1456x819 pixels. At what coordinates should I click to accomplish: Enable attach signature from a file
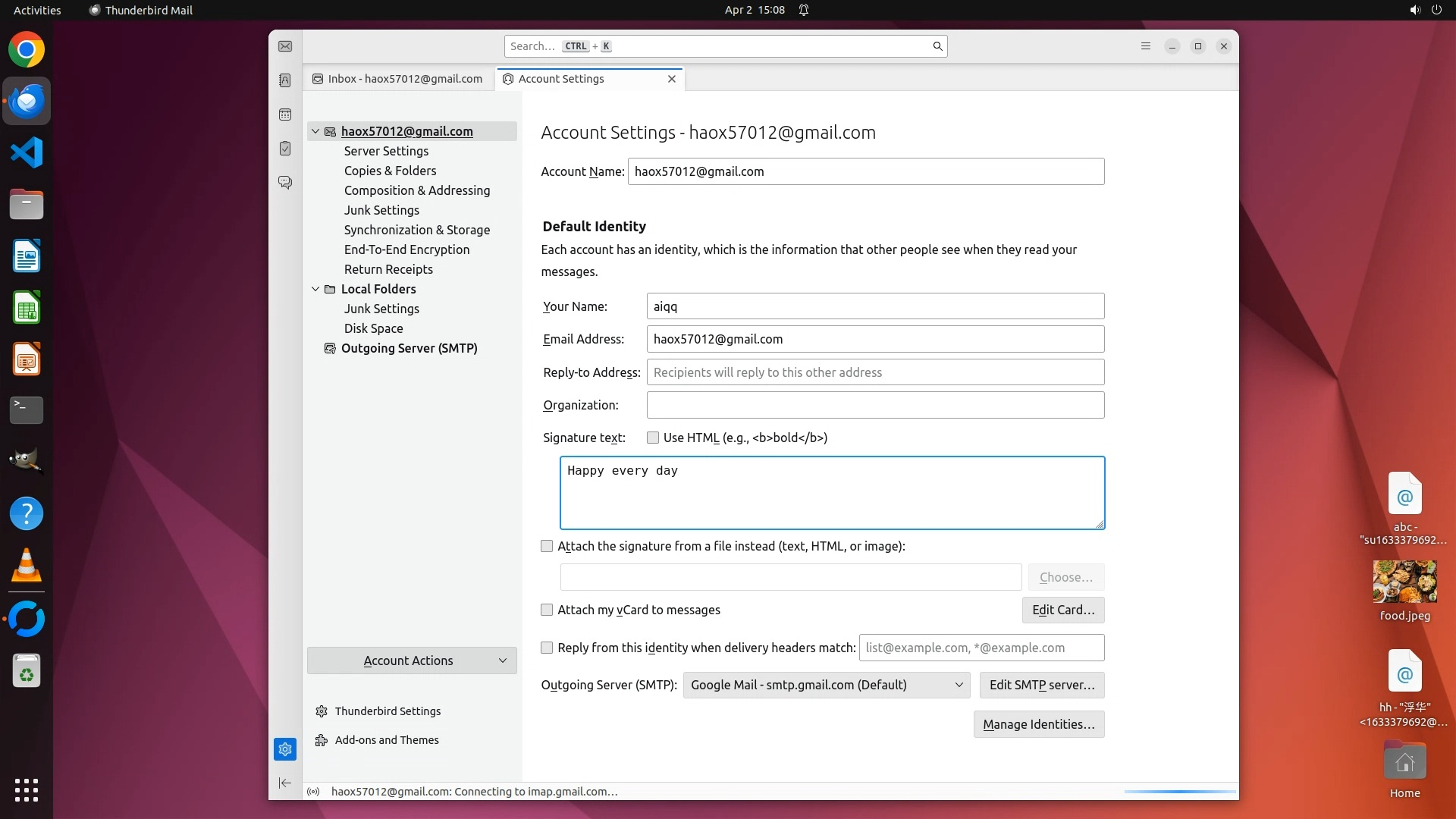click(547, 546)
